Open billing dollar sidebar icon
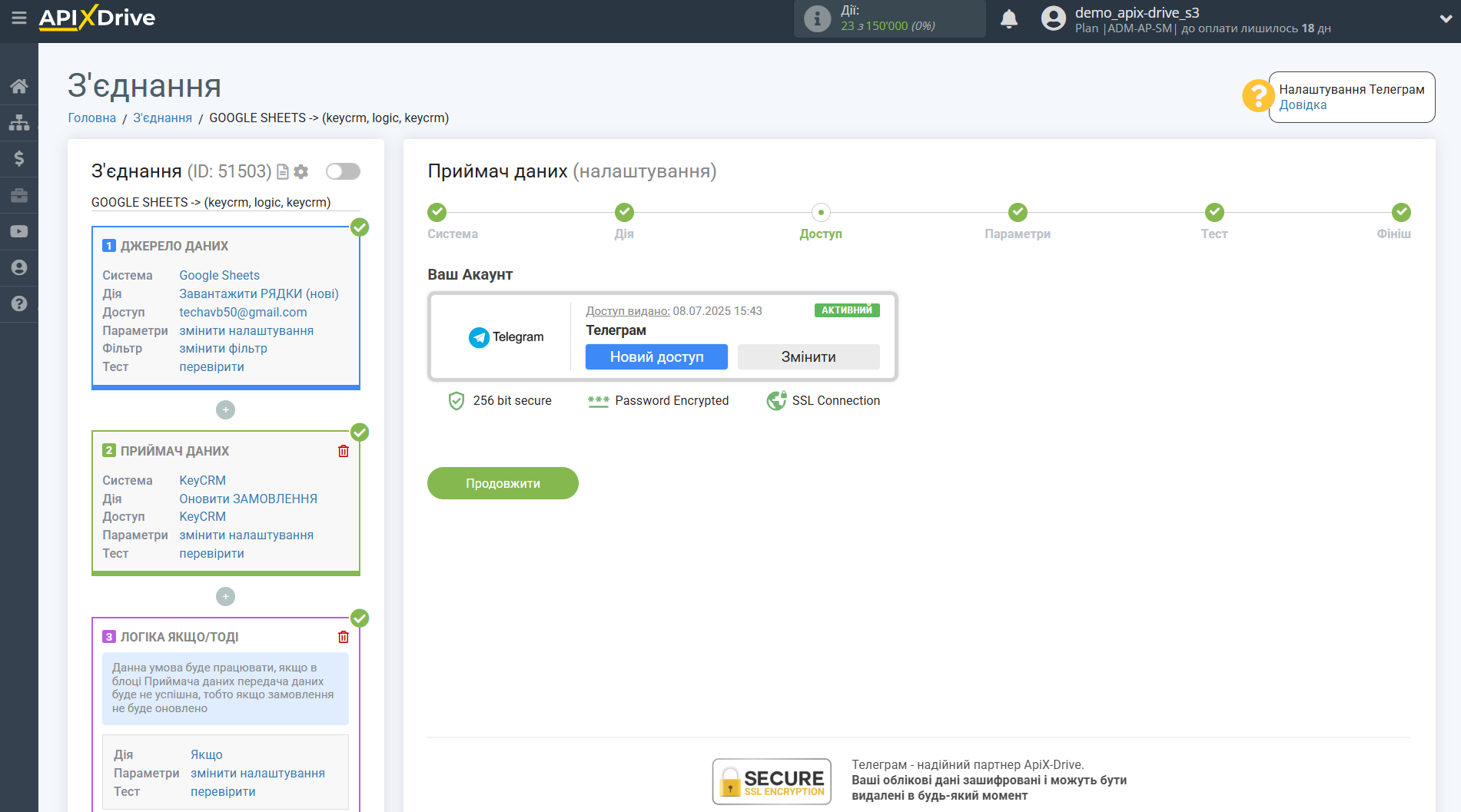 click(19, 158)
